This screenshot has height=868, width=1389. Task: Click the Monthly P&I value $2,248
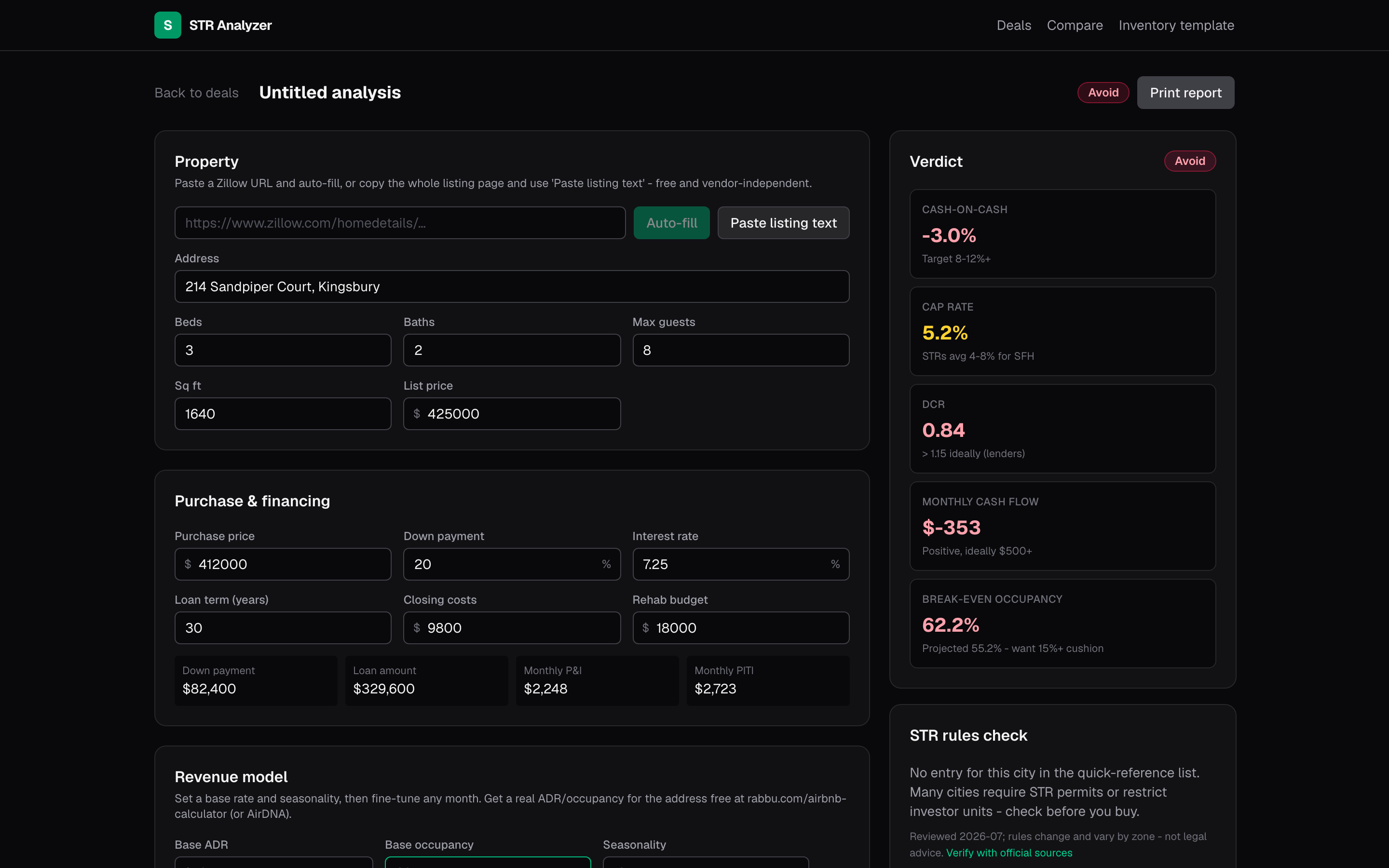[x=545, y=688]
